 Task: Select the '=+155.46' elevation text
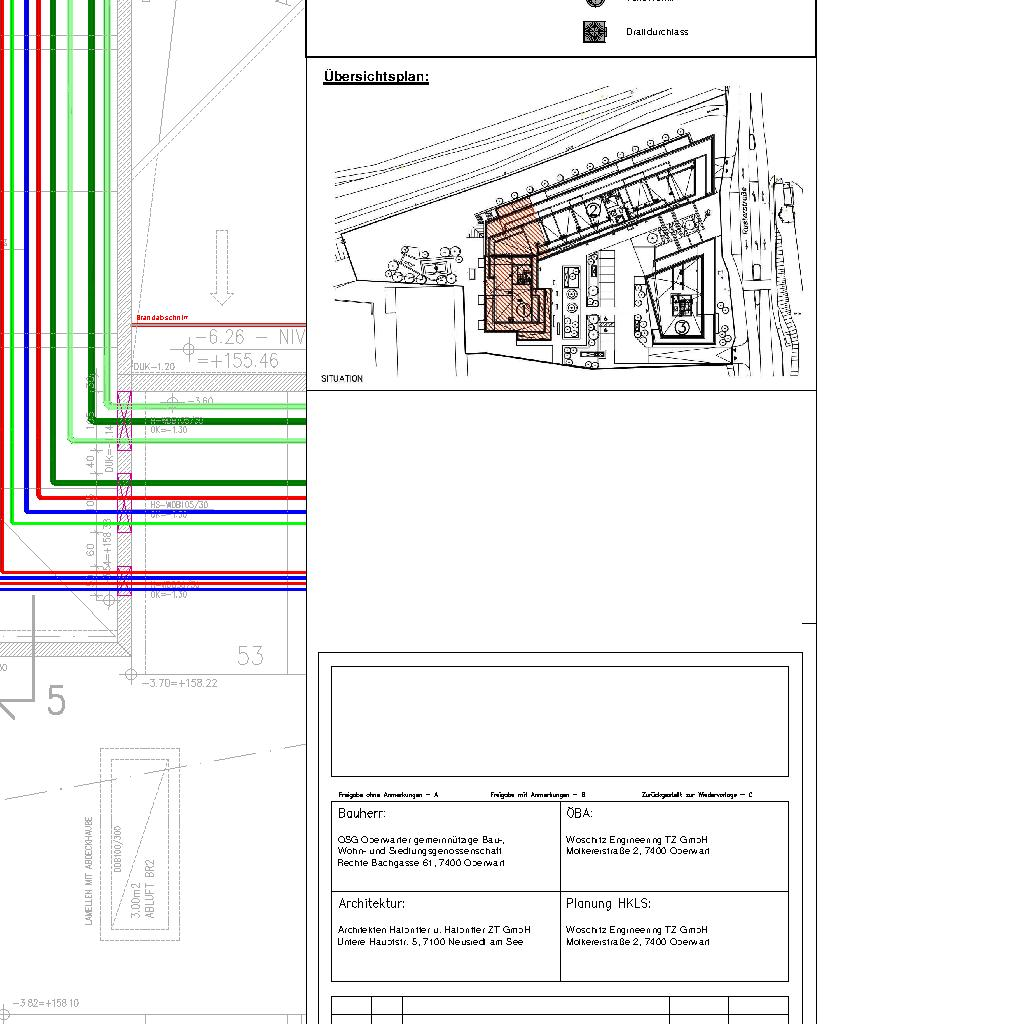[238, 360]
